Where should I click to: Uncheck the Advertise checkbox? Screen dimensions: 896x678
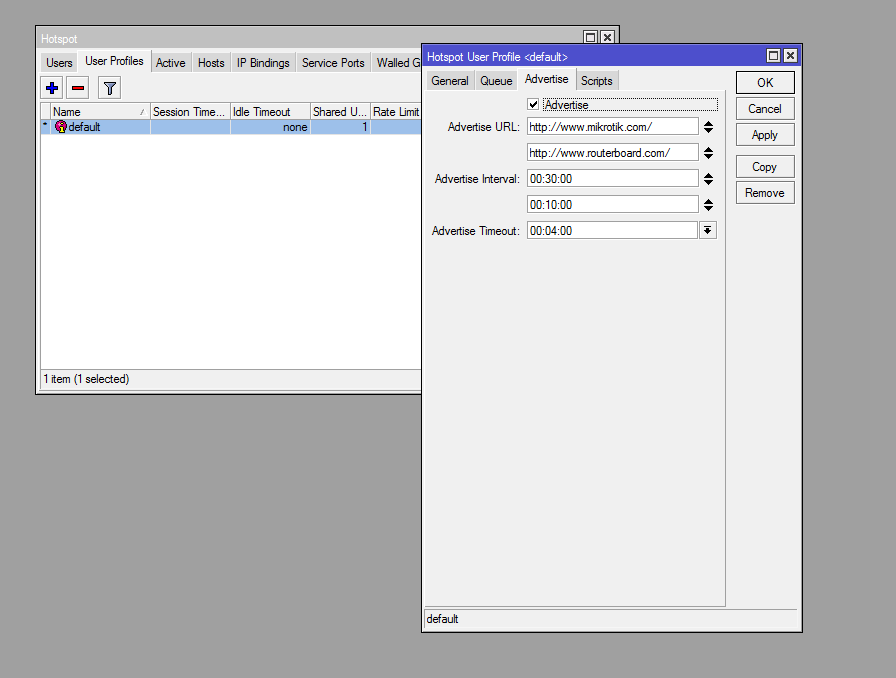(533, 105)
